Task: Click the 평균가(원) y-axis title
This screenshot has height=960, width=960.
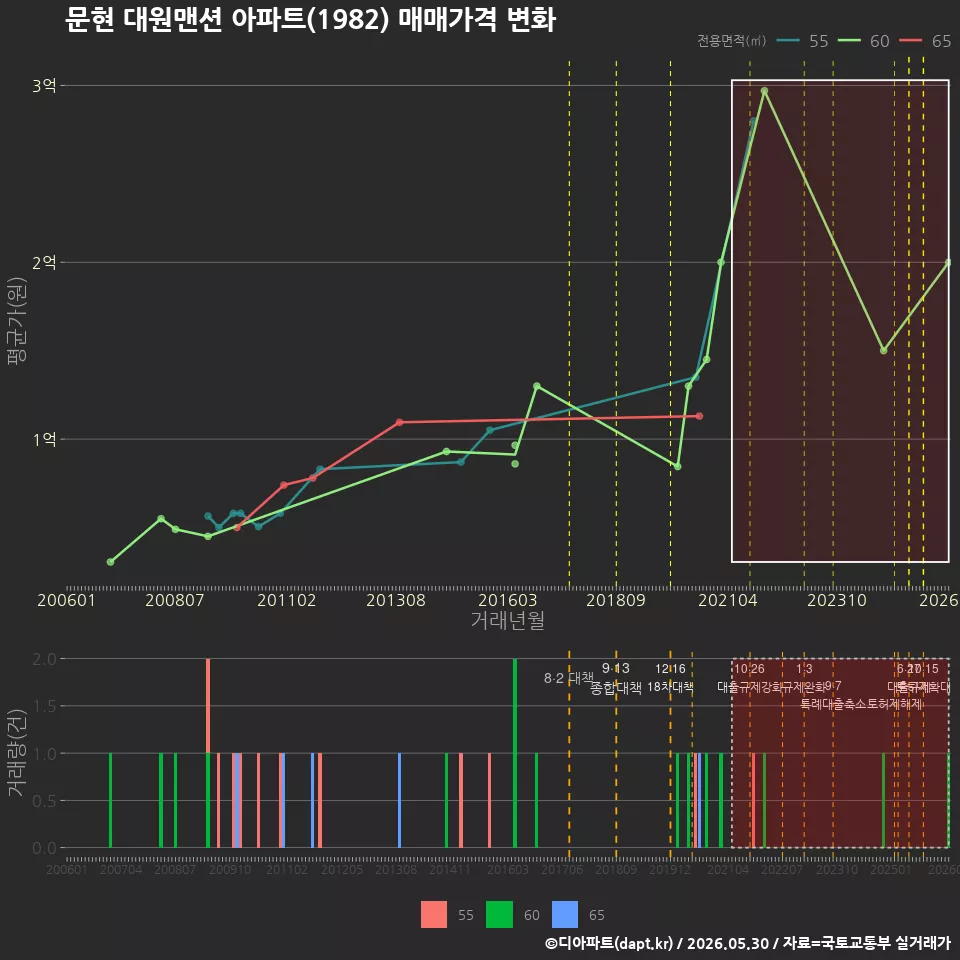Action: [x=17, y=321]
